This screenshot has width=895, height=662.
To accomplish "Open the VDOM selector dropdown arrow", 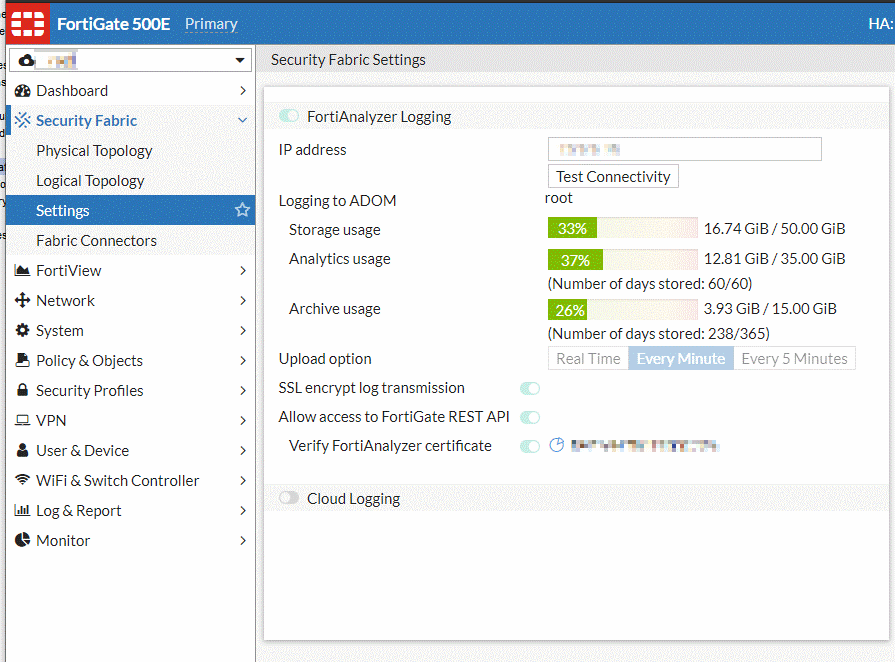I will [240, 60].
